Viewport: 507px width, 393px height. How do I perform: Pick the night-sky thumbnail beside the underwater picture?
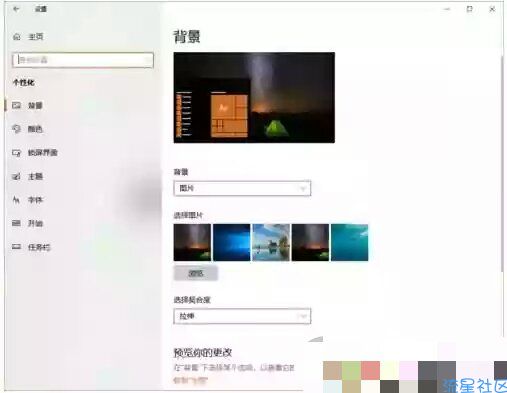(x=310, y=242)
